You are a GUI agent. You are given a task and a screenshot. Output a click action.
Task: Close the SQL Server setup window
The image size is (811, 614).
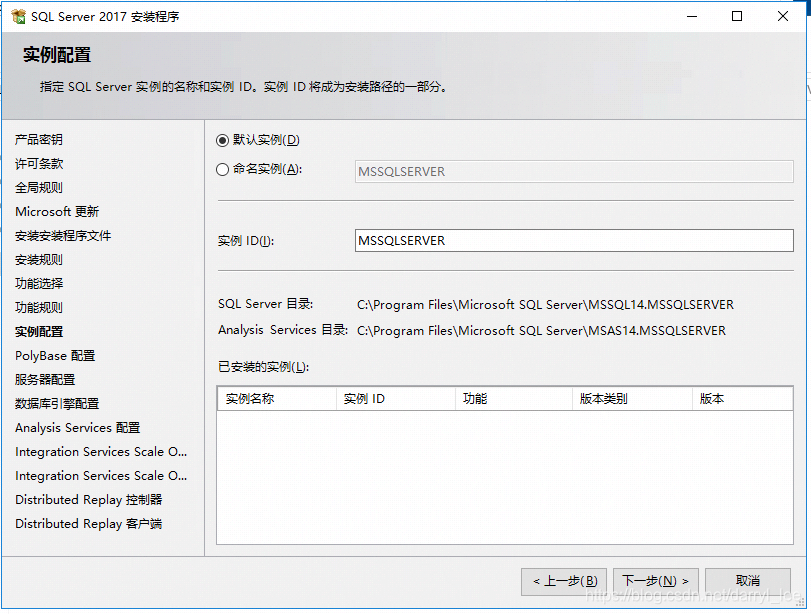(783, 17)
